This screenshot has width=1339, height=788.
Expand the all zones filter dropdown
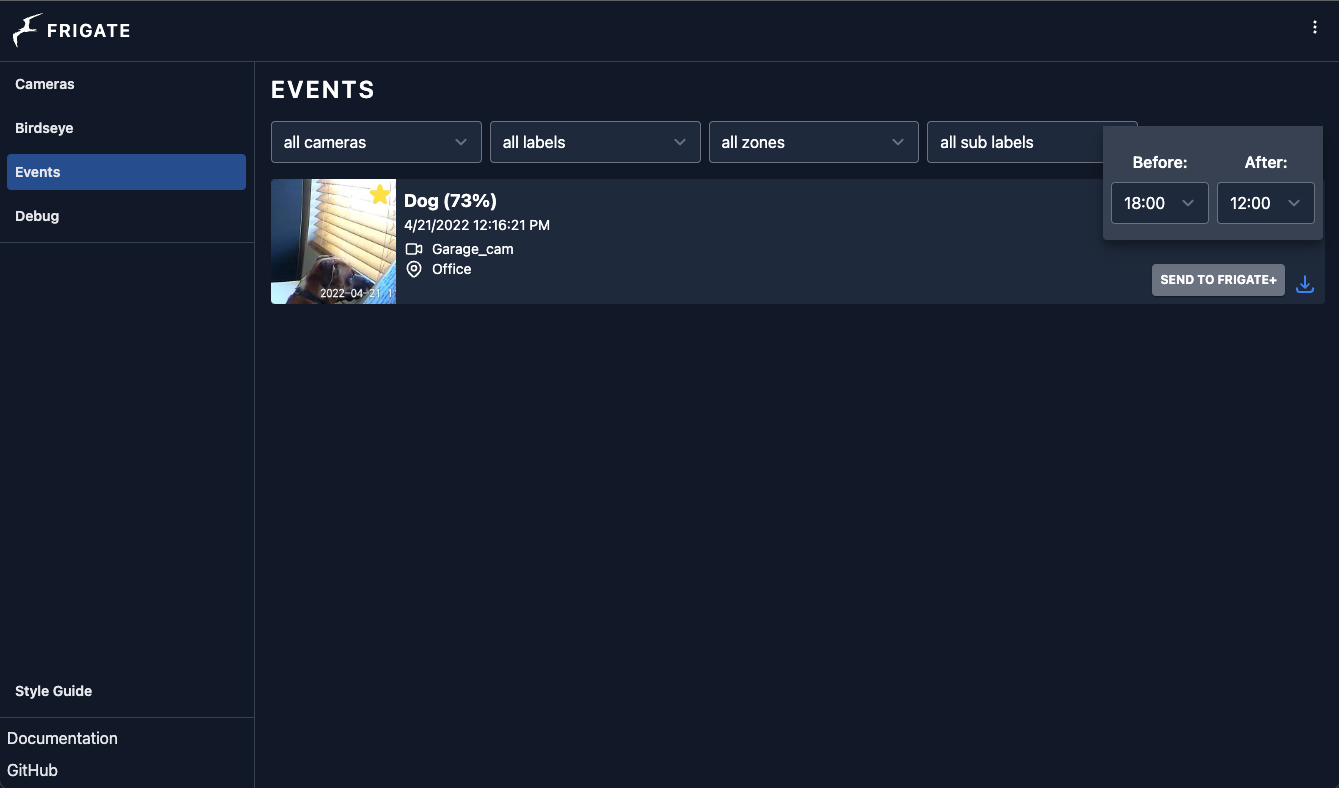pos(813,142)
